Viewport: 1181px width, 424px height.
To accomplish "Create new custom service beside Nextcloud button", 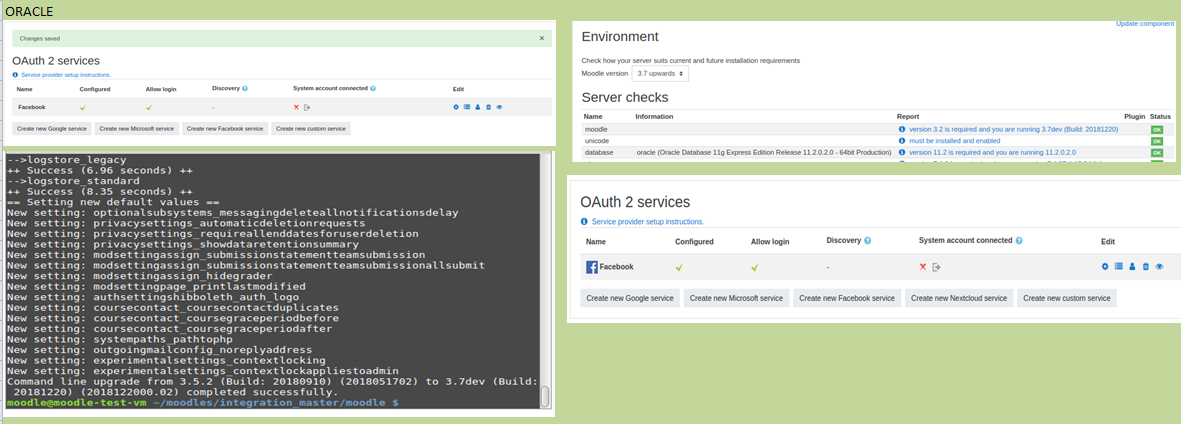I will pos(1067,298).
